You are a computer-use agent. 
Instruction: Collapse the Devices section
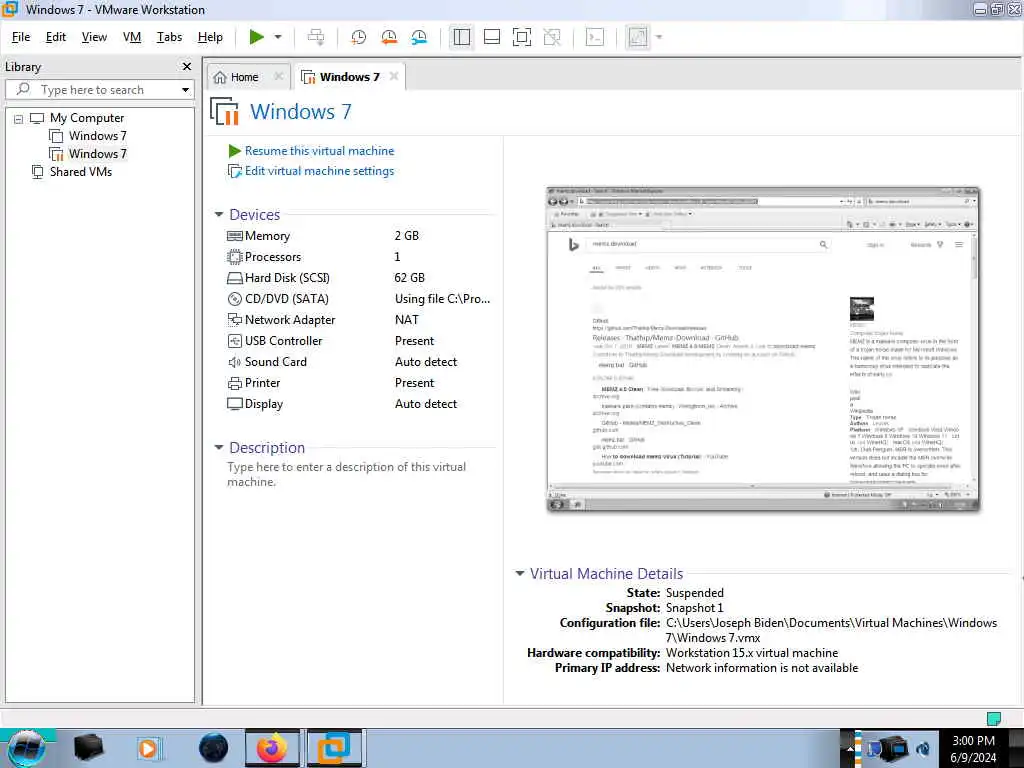pos(219,214)
